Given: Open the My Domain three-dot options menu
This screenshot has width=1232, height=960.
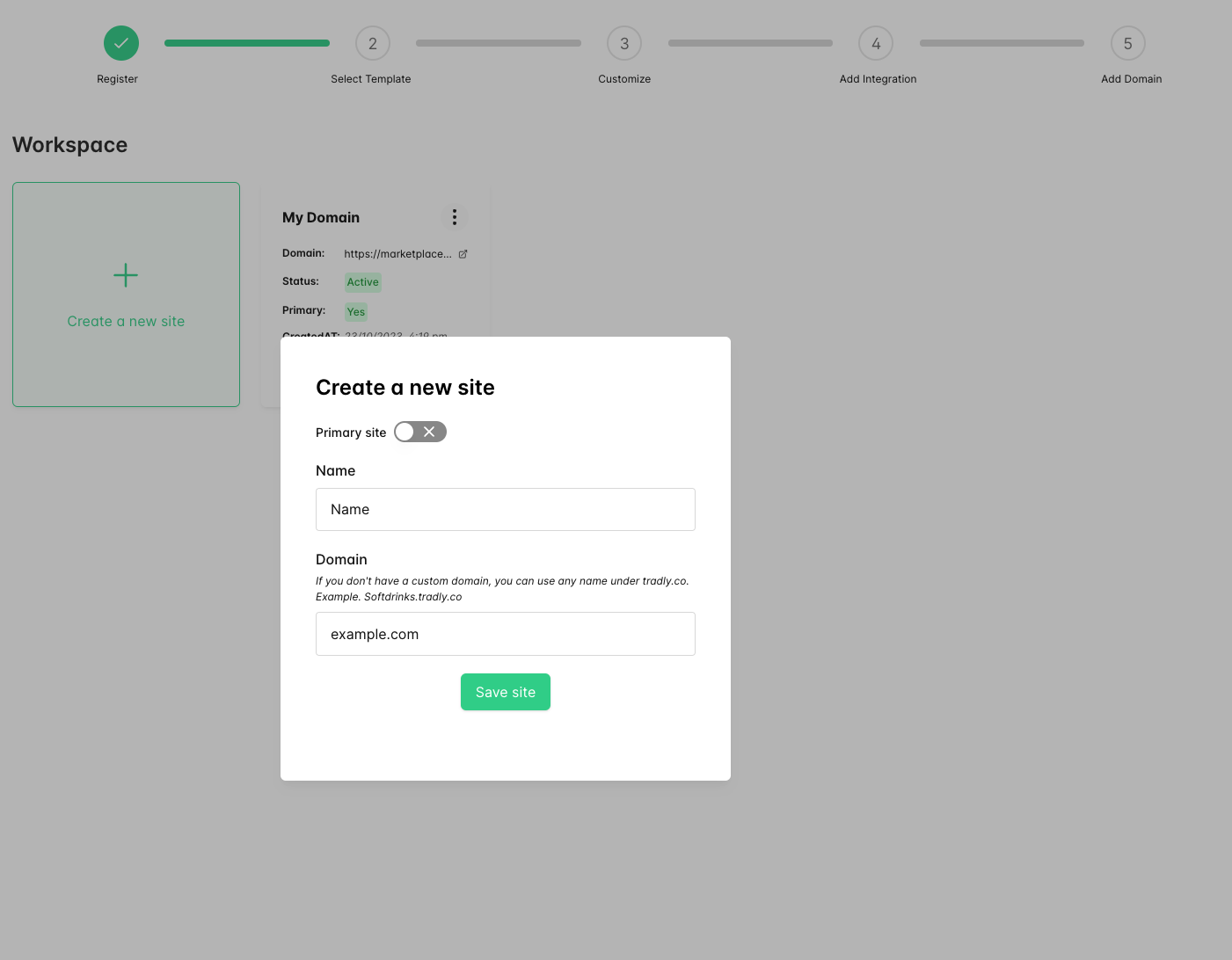Looking at the screenshot, I should click(455, 217).
